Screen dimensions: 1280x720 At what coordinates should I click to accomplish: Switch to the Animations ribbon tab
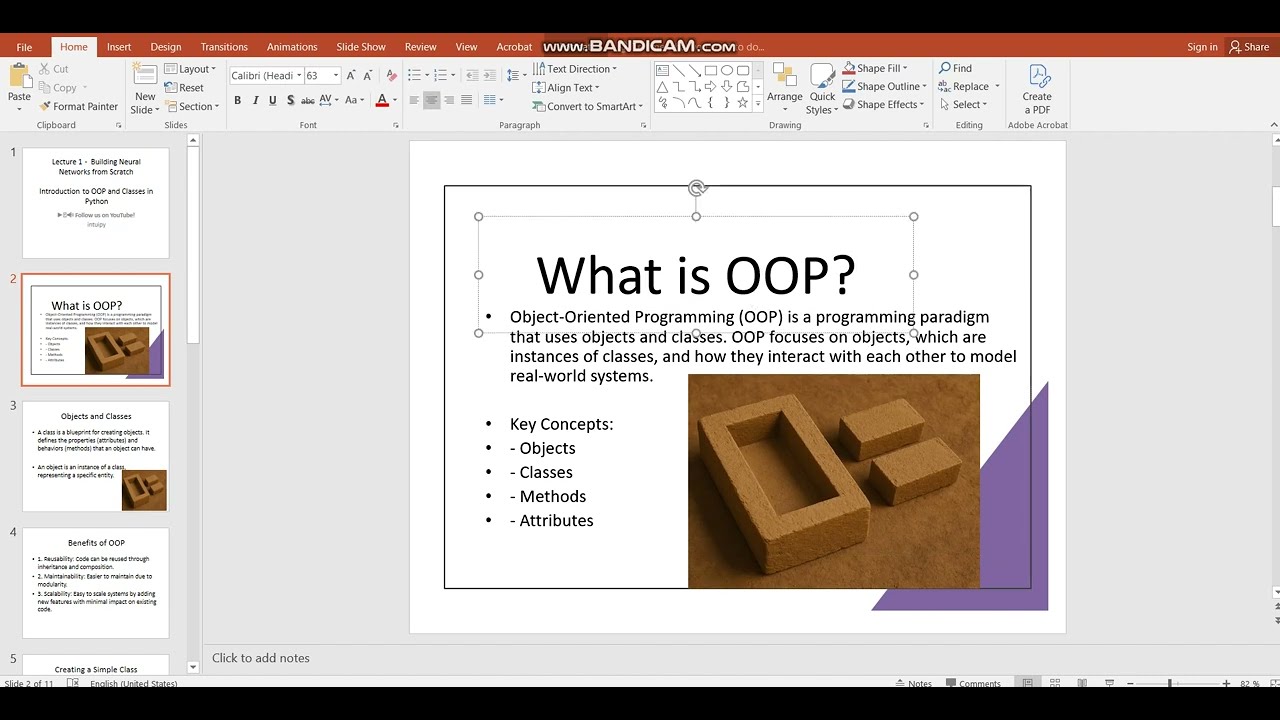(292, 47)
